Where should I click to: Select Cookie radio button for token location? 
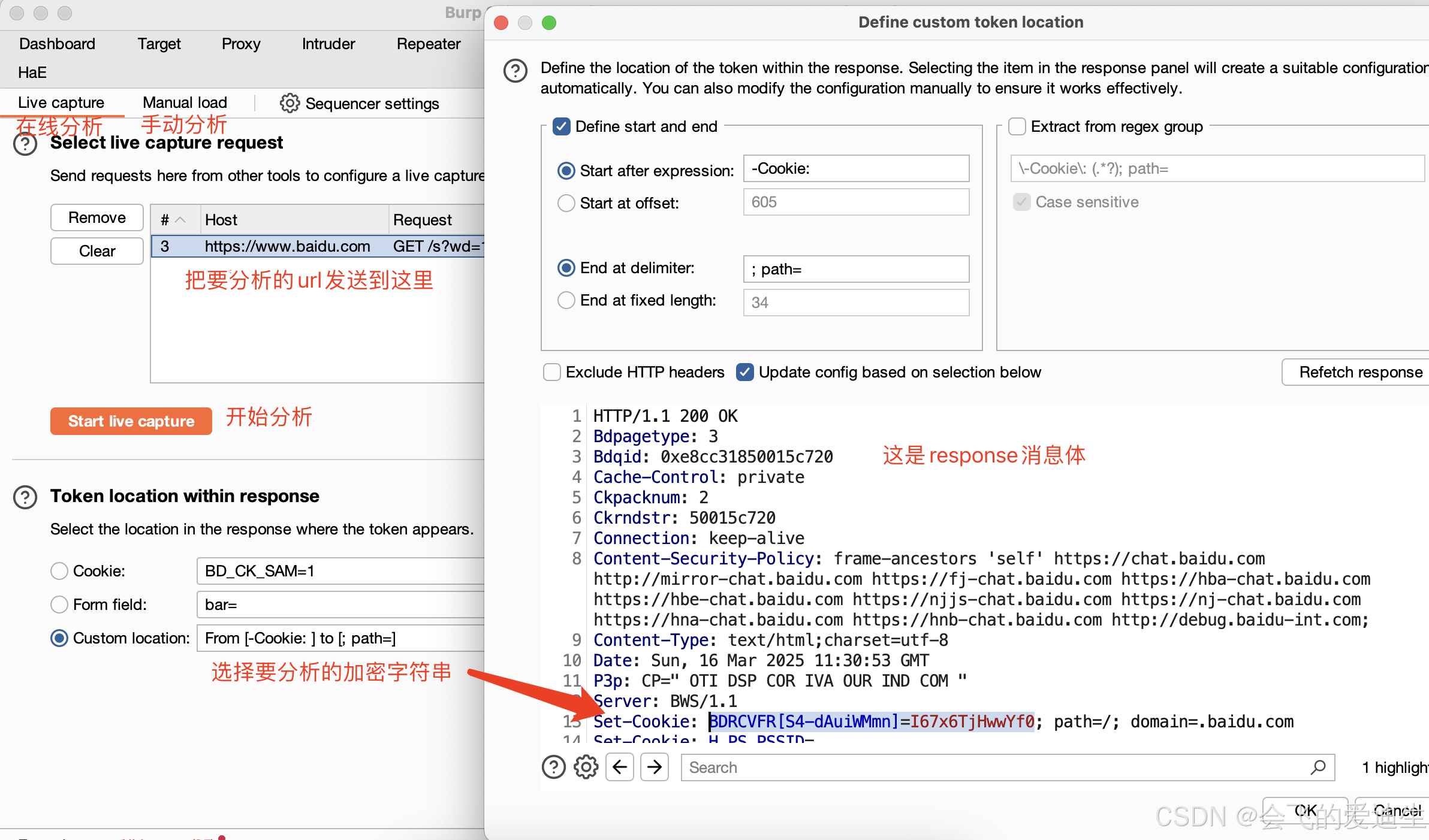[59, 571]
